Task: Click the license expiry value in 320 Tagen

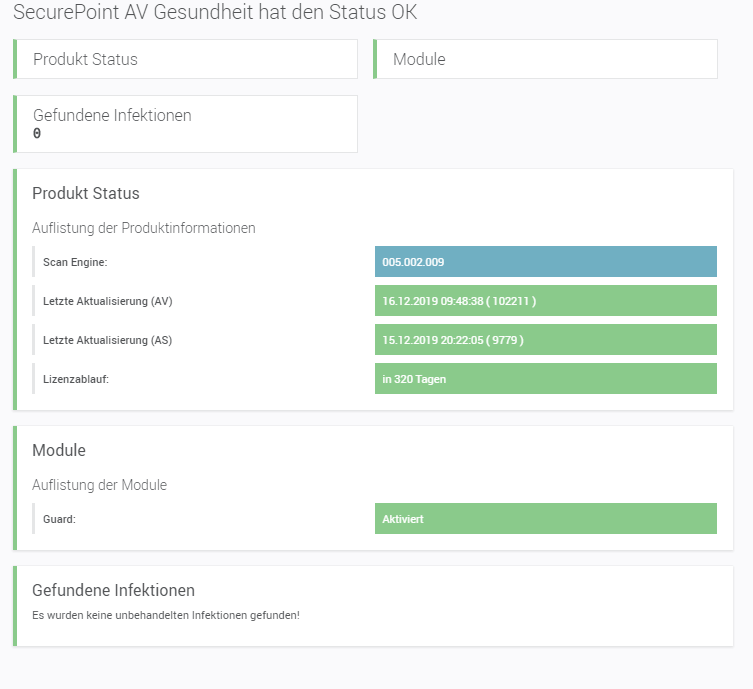Action: [x=545, y=379]
